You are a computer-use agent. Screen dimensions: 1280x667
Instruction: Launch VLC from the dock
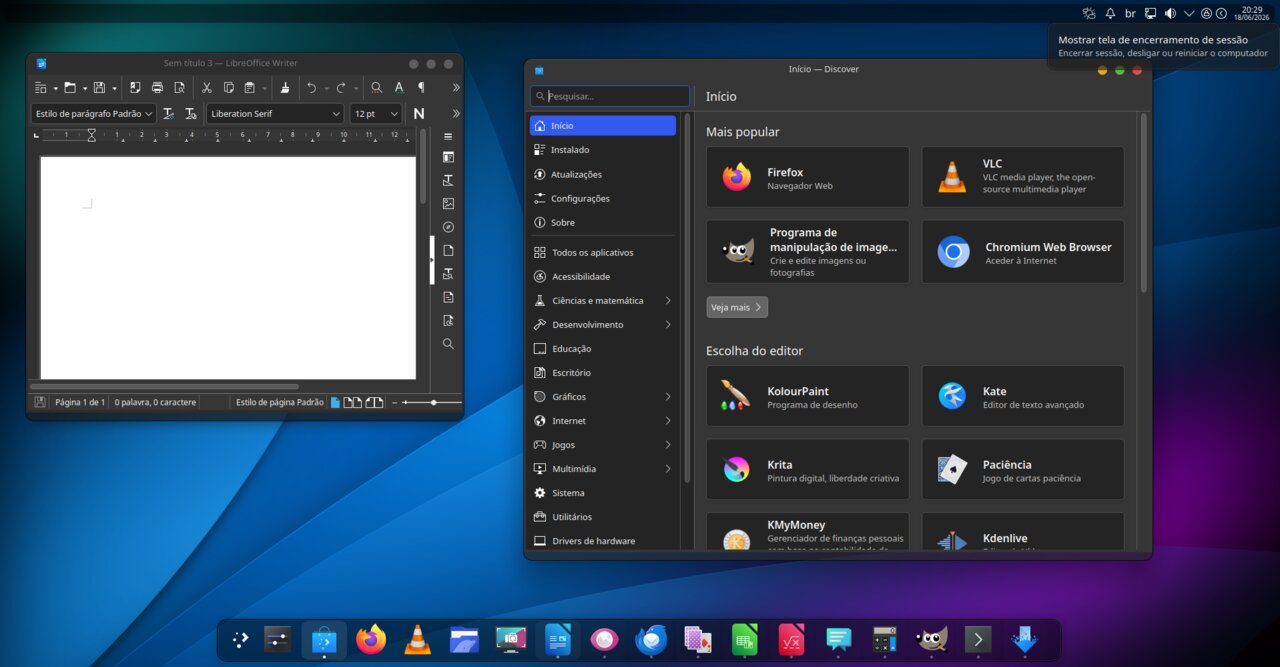(x=418, y=639)
